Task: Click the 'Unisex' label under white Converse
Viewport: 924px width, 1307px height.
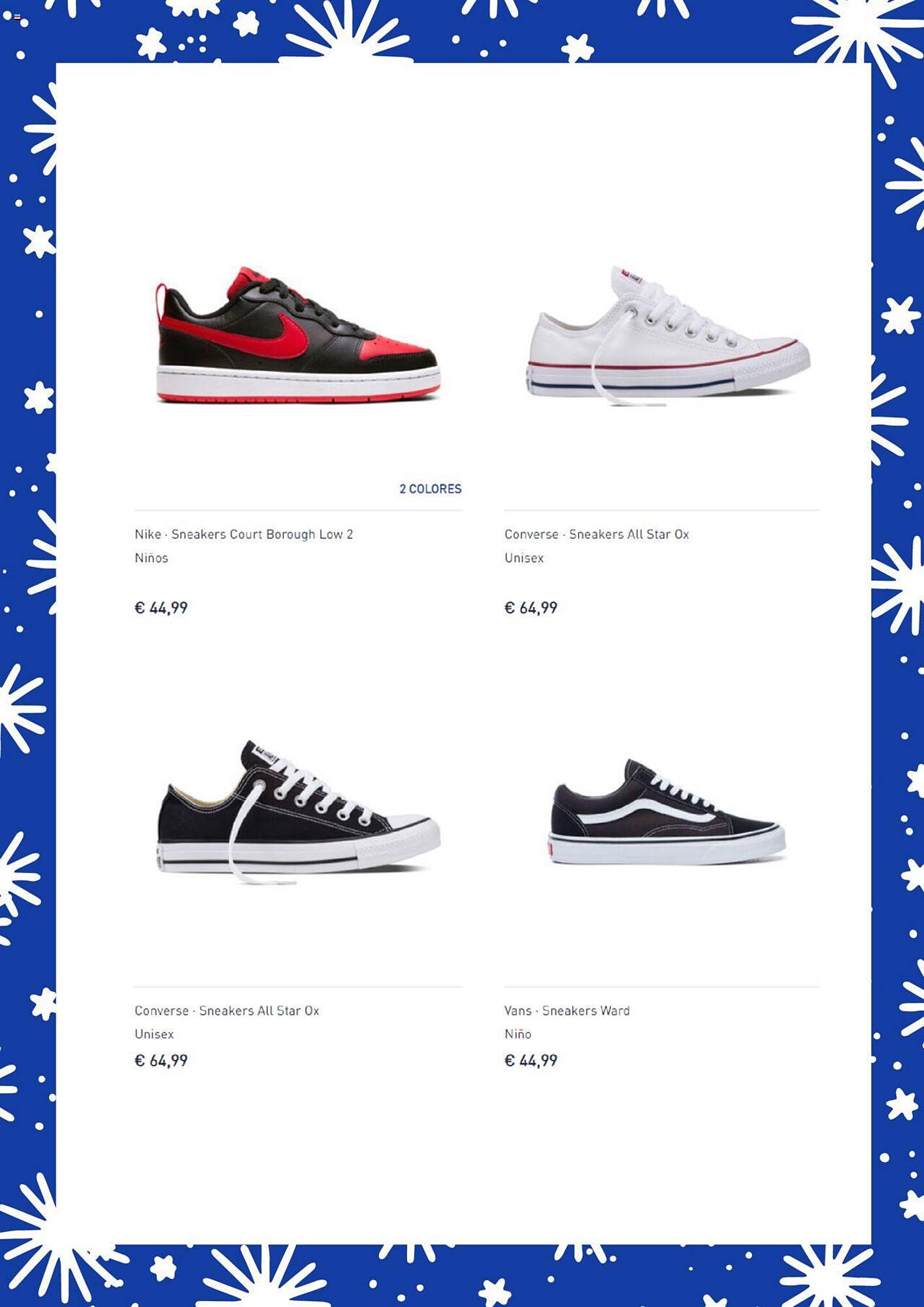Action: coord(524,558)
